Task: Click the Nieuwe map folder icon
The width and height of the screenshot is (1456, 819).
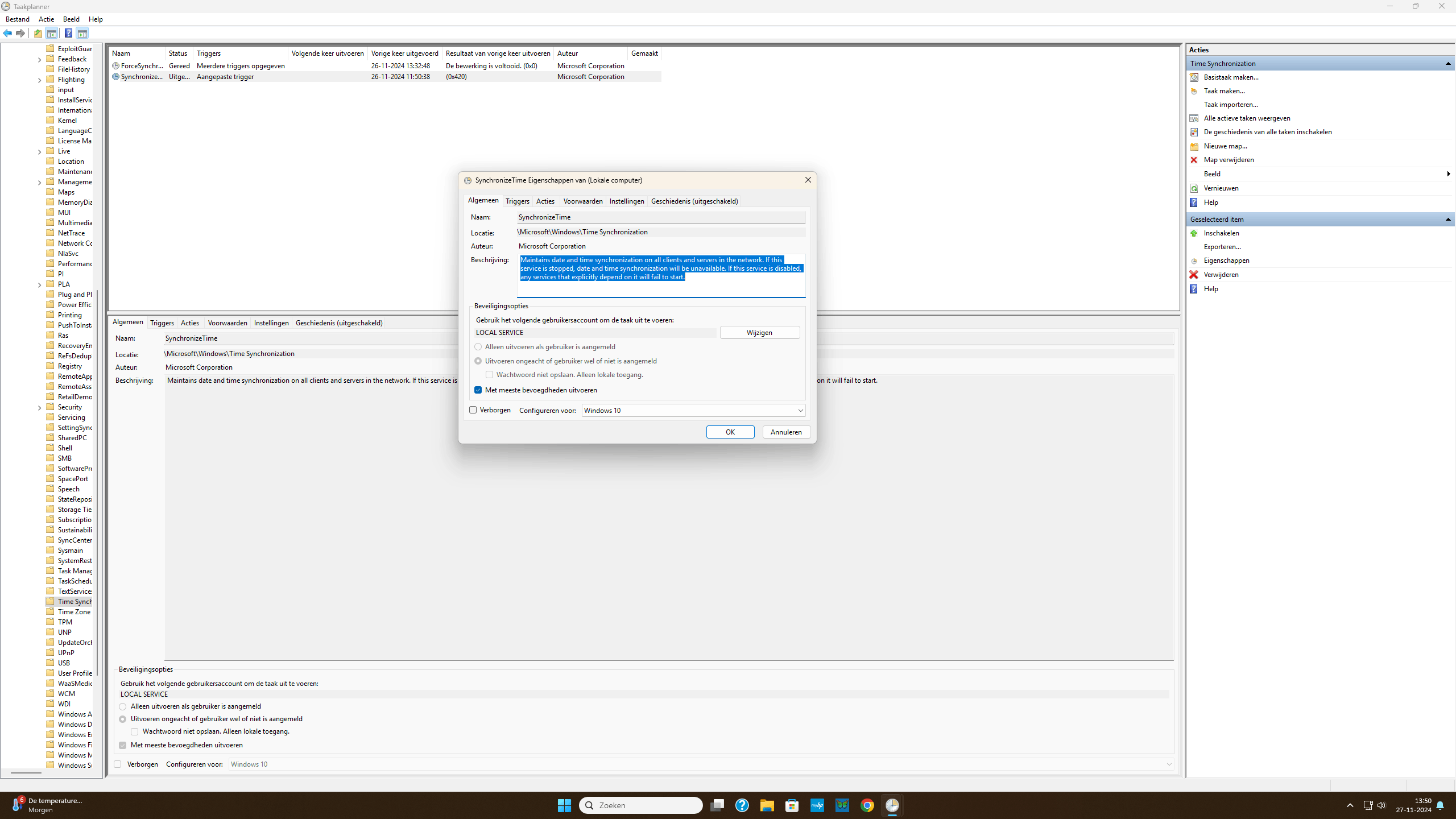Action: tap(1194, 146)
